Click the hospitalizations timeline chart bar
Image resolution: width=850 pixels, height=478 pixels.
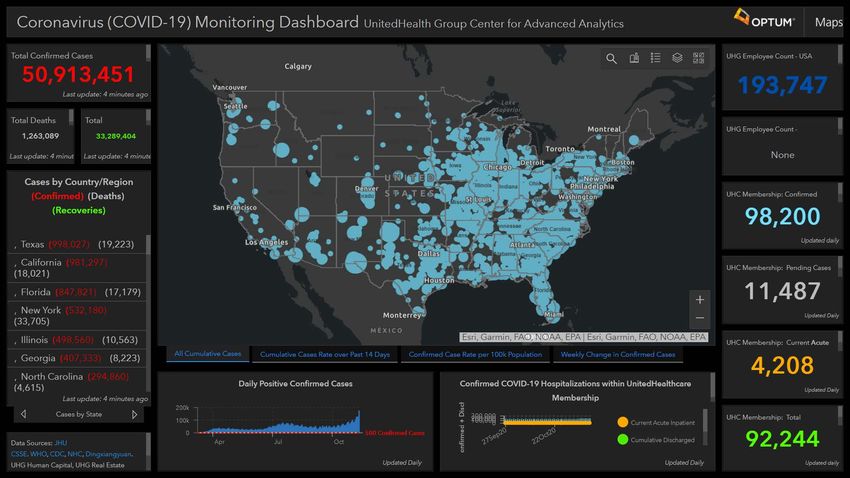[x=548, y=421]
